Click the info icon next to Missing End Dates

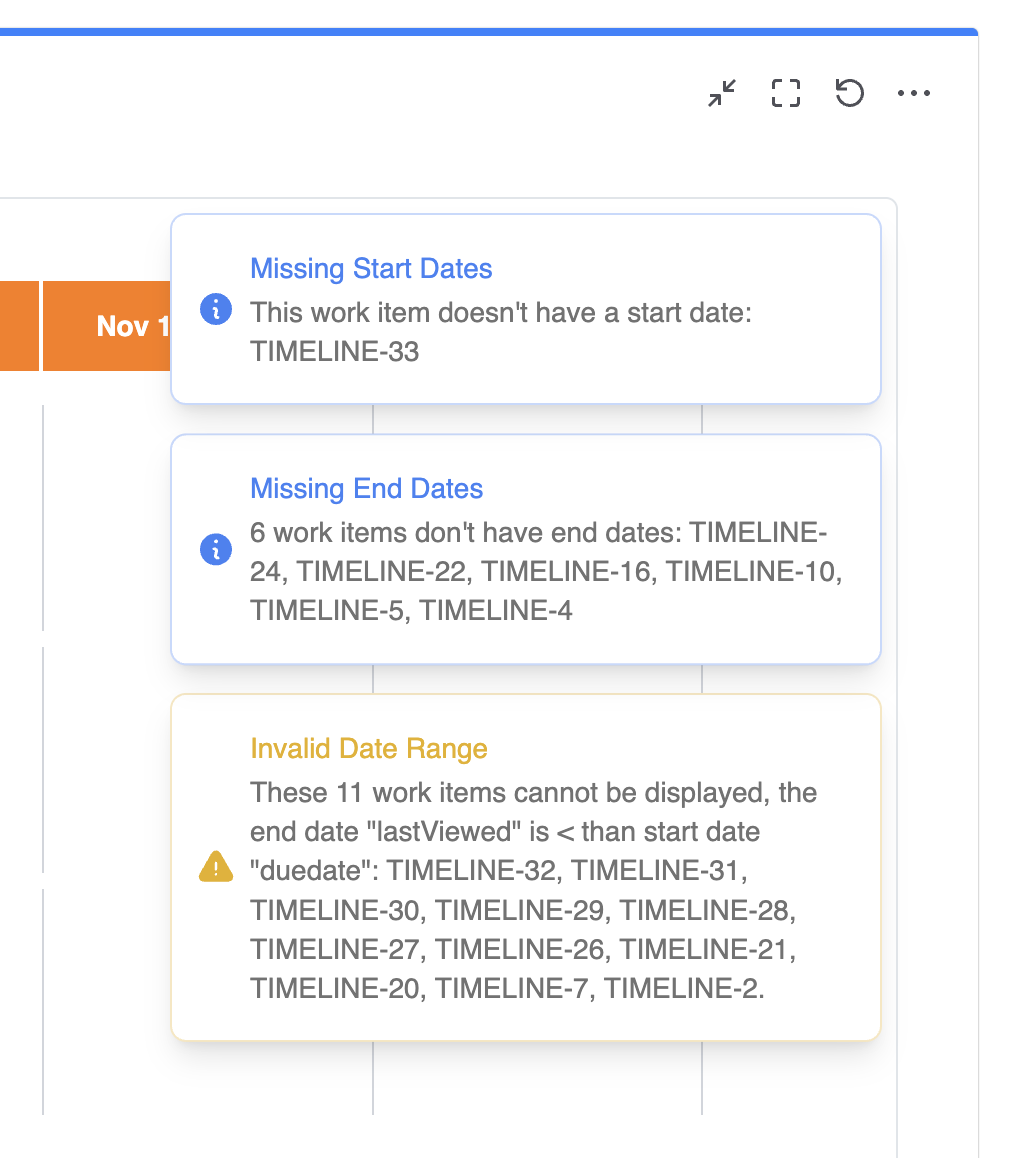216,549
